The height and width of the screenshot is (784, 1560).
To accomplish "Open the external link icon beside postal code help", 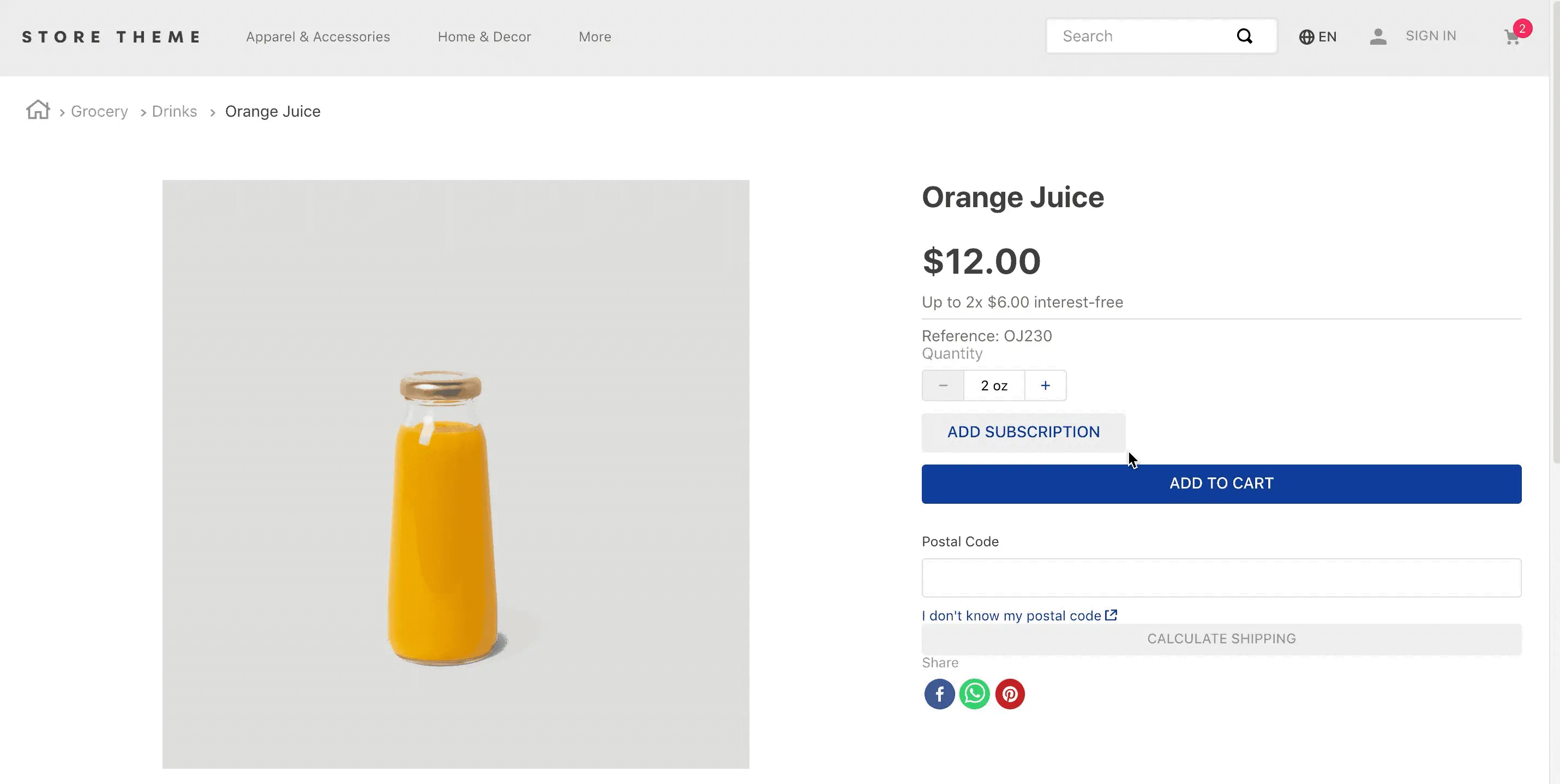I will (1112, 615).
